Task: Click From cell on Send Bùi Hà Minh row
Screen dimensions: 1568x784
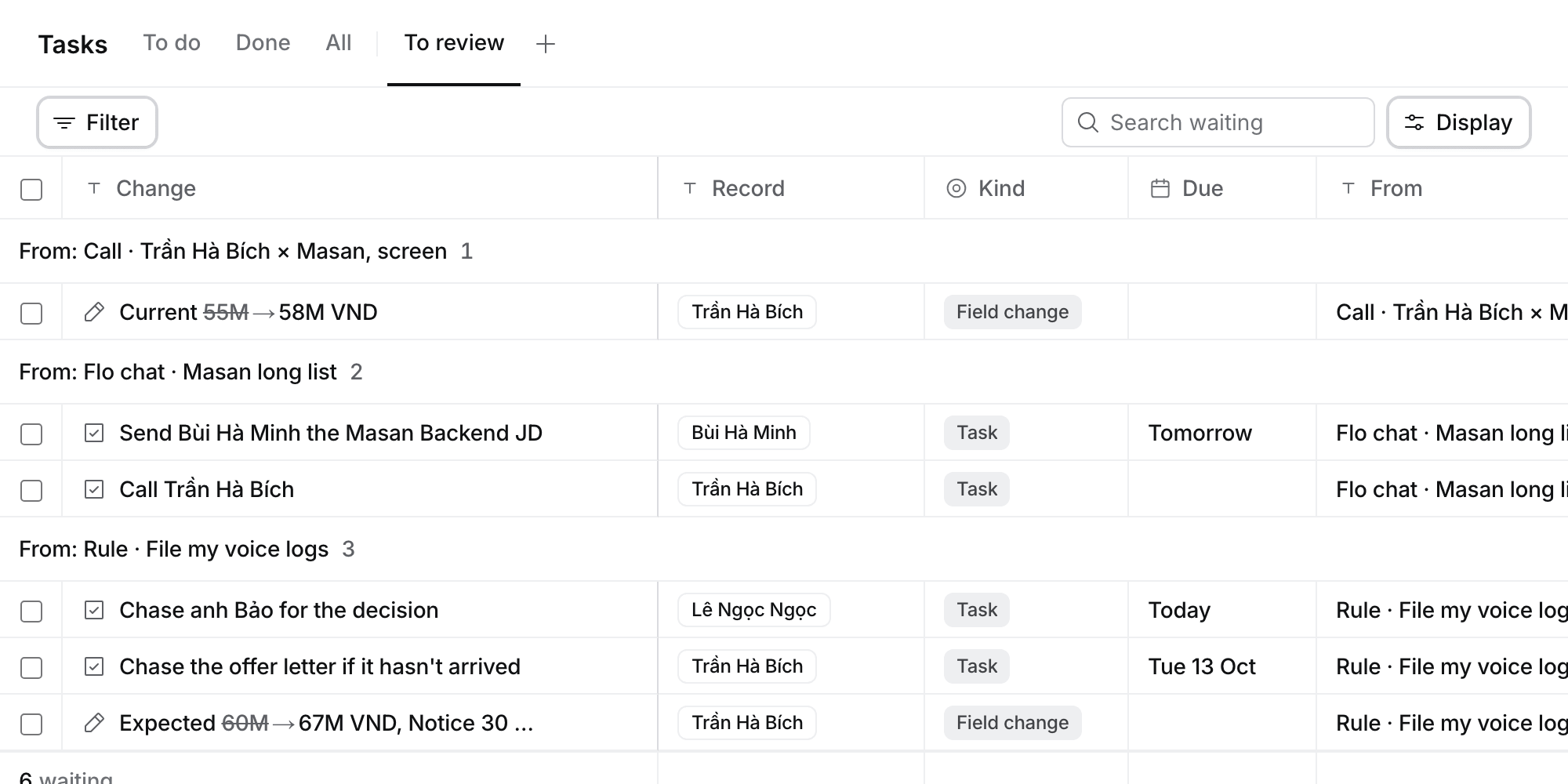Action: [x=1443, y=433]
